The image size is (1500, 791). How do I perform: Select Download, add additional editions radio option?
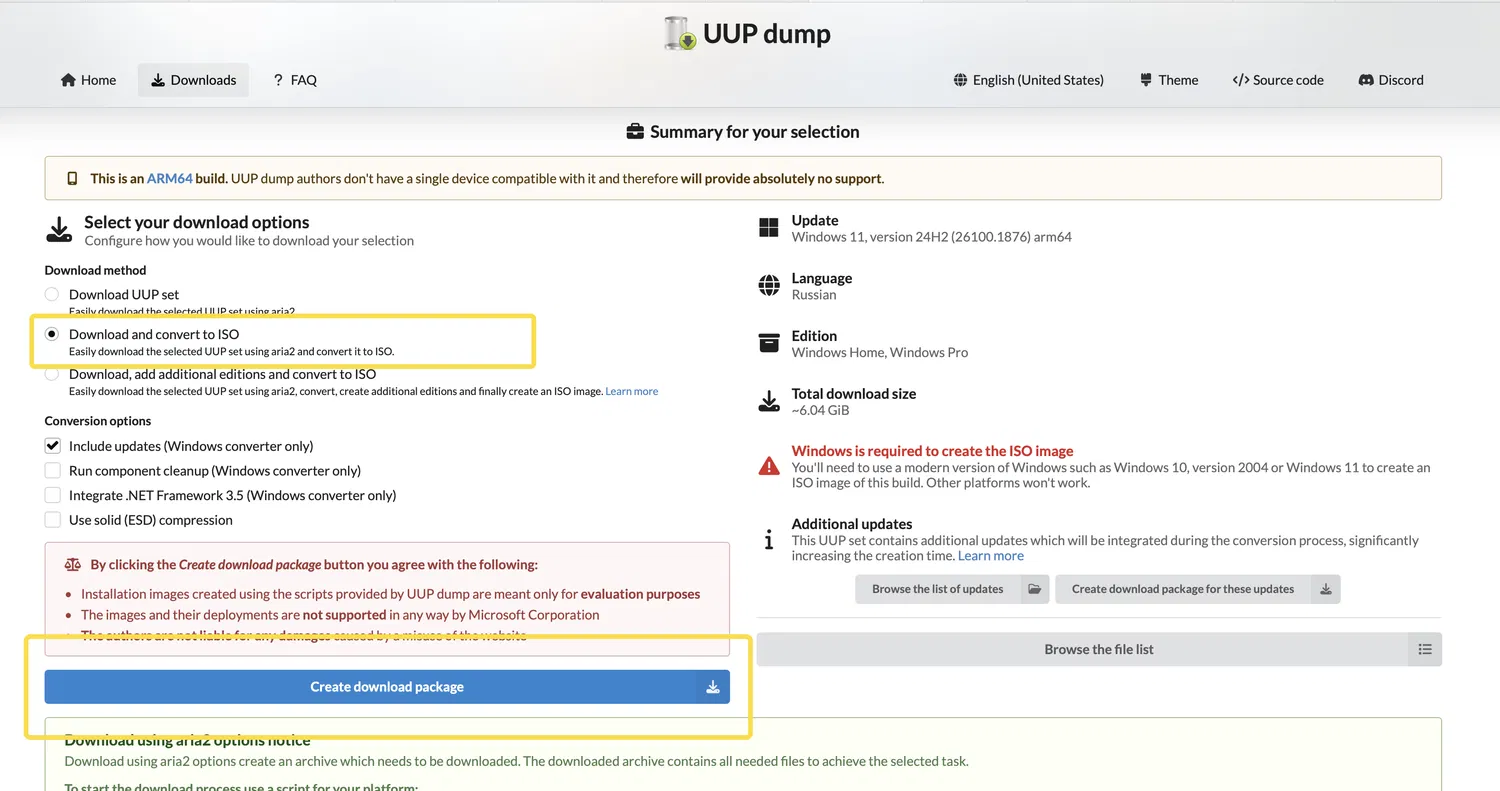[52, 374]
